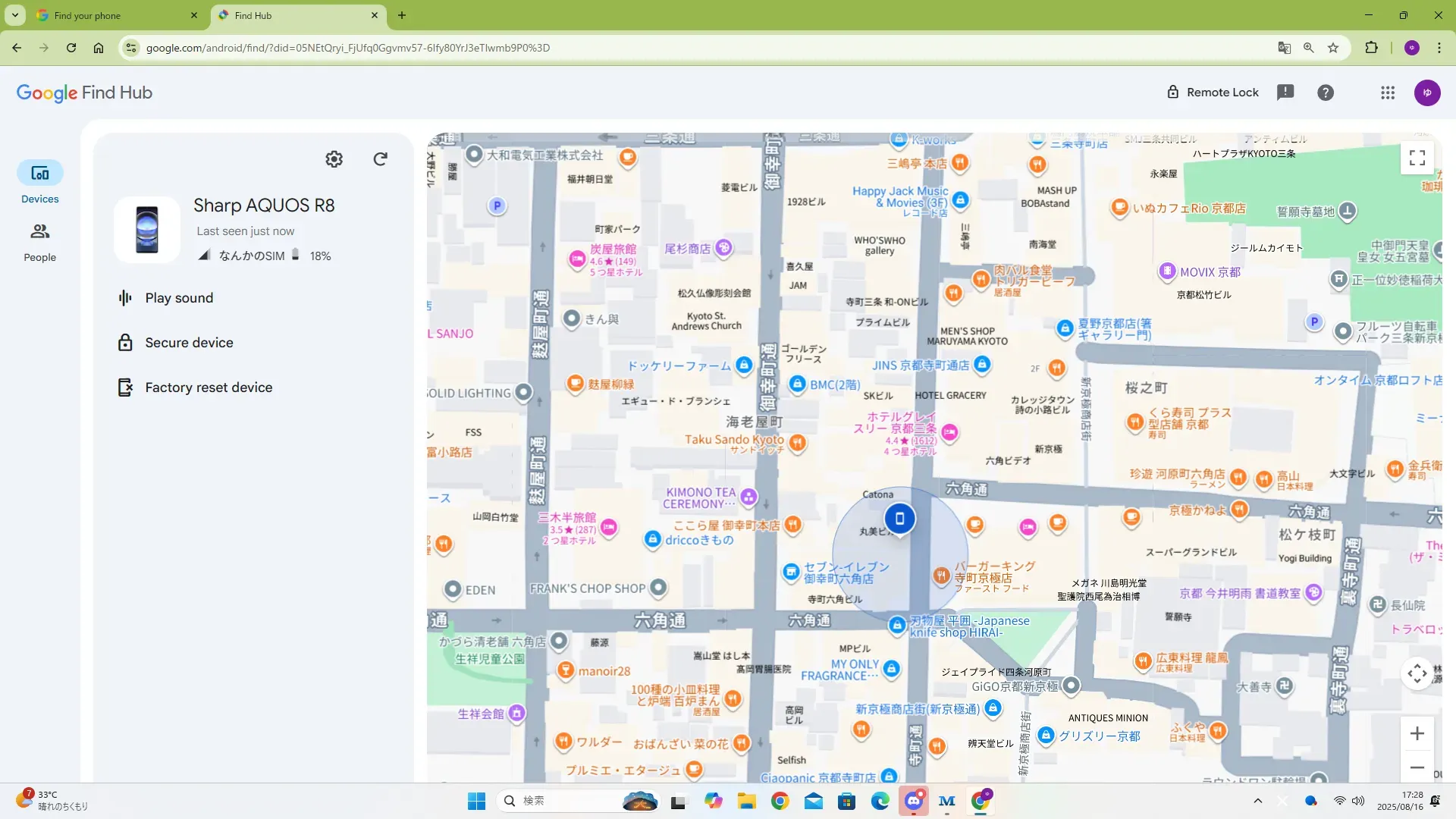This screenshot has width=1456, height=819.
Task: Select Factory reset device
Action: (x=209, y=388)
